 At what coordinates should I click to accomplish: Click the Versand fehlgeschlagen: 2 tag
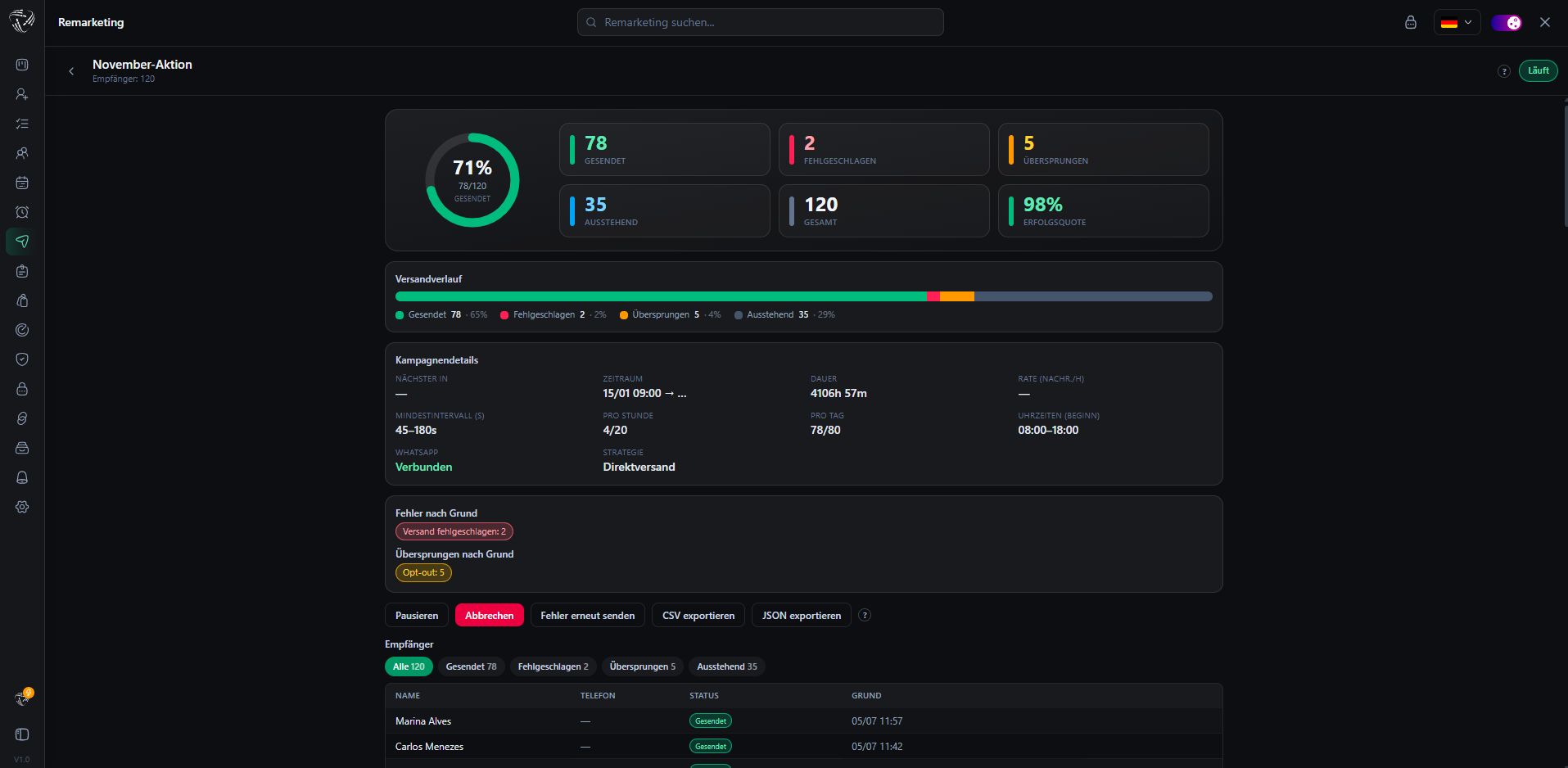point(454,531)
